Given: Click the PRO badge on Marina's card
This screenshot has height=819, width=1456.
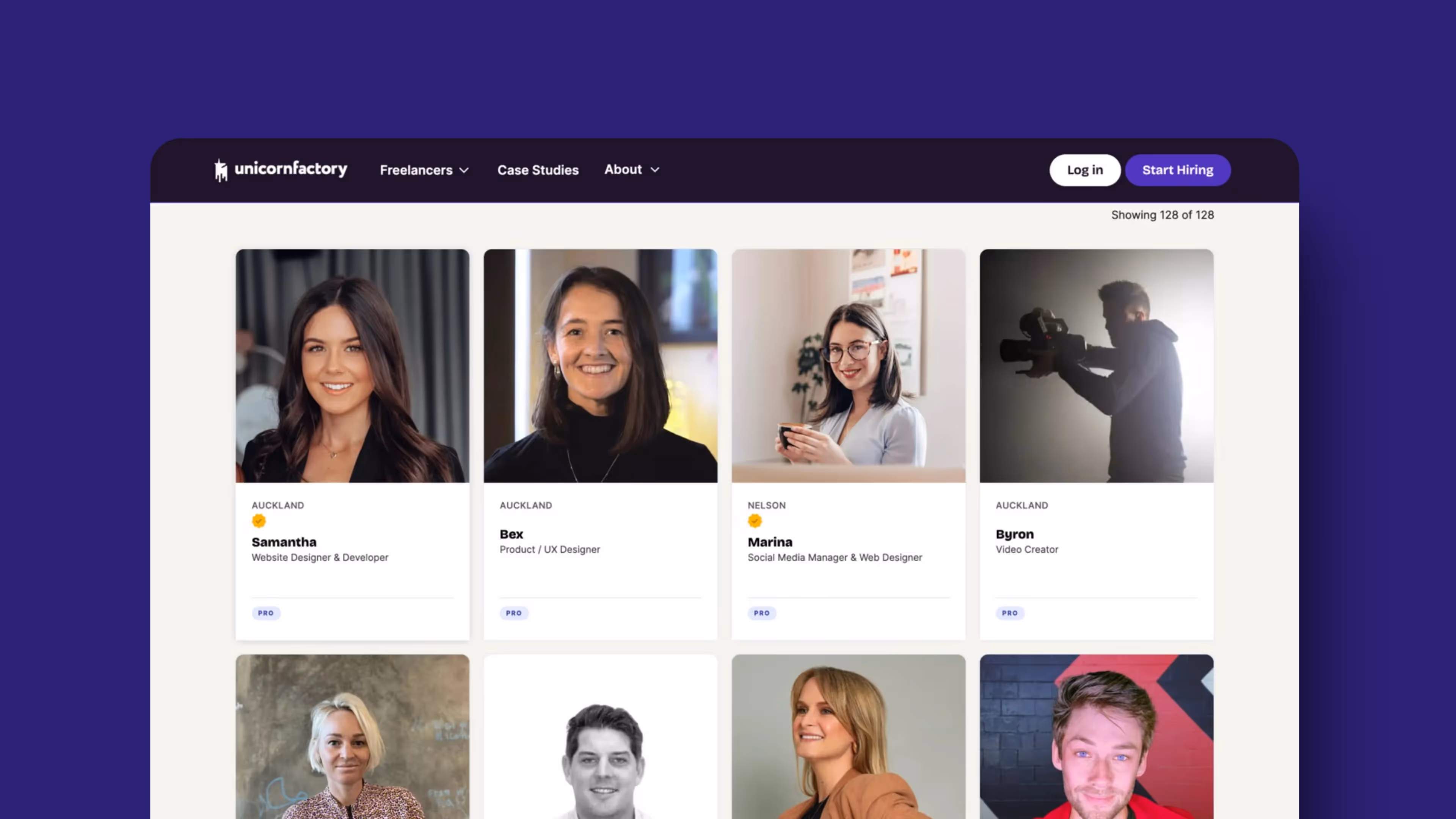Looking at the screenshot, I should 762,613.
